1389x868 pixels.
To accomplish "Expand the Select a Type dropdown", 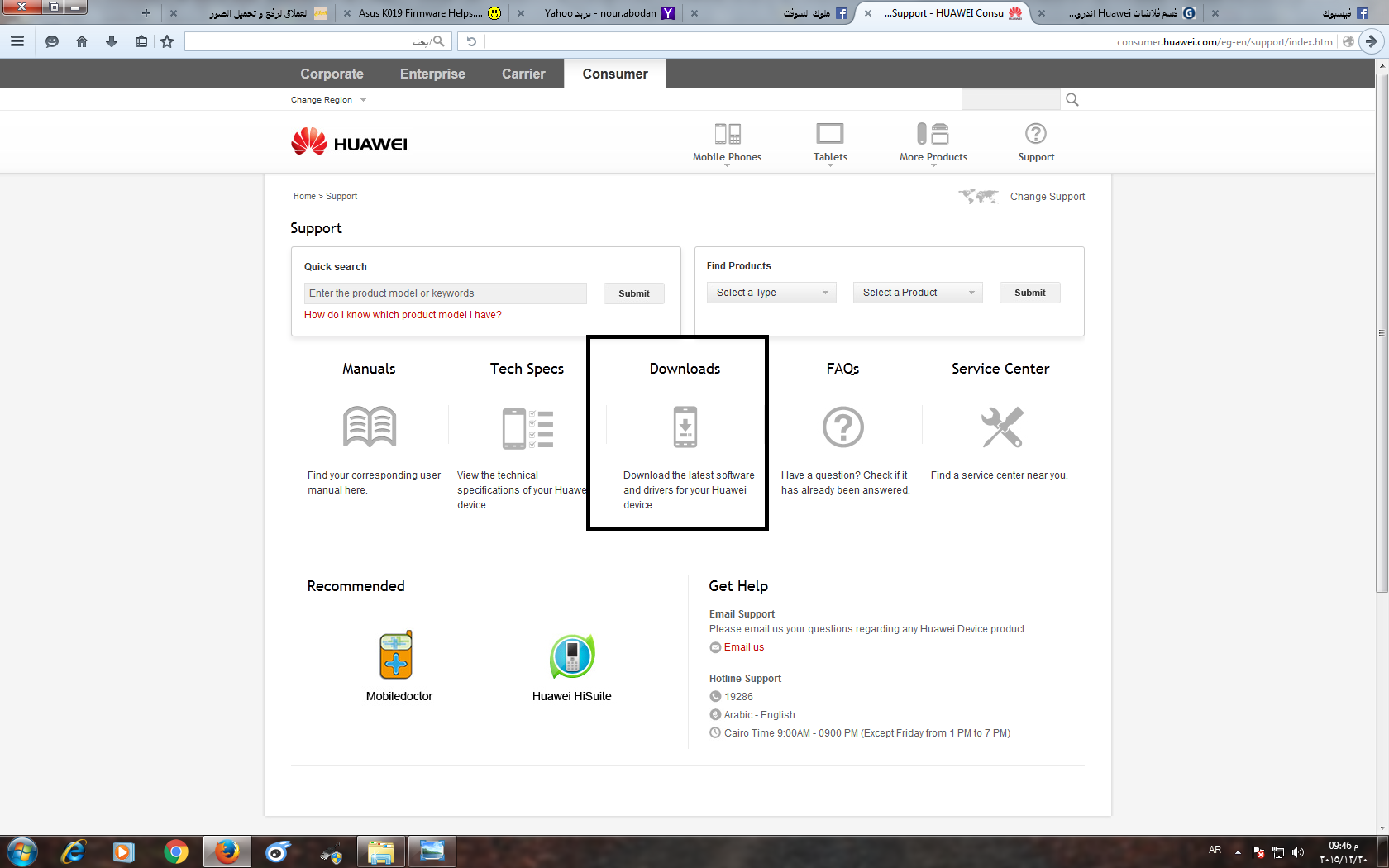I will [x=771, y=293].
